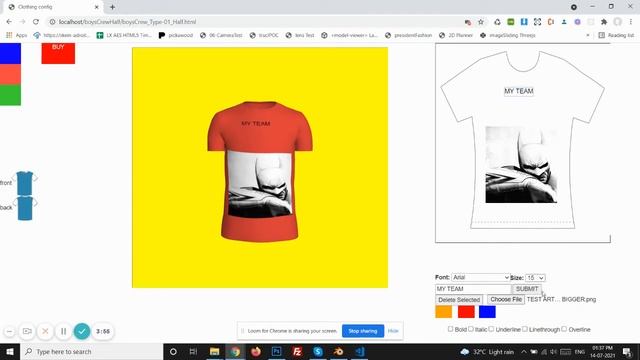640x360 pixels.
Task: Switch to the back shirt view thumbnail
Action: point(24,208)
